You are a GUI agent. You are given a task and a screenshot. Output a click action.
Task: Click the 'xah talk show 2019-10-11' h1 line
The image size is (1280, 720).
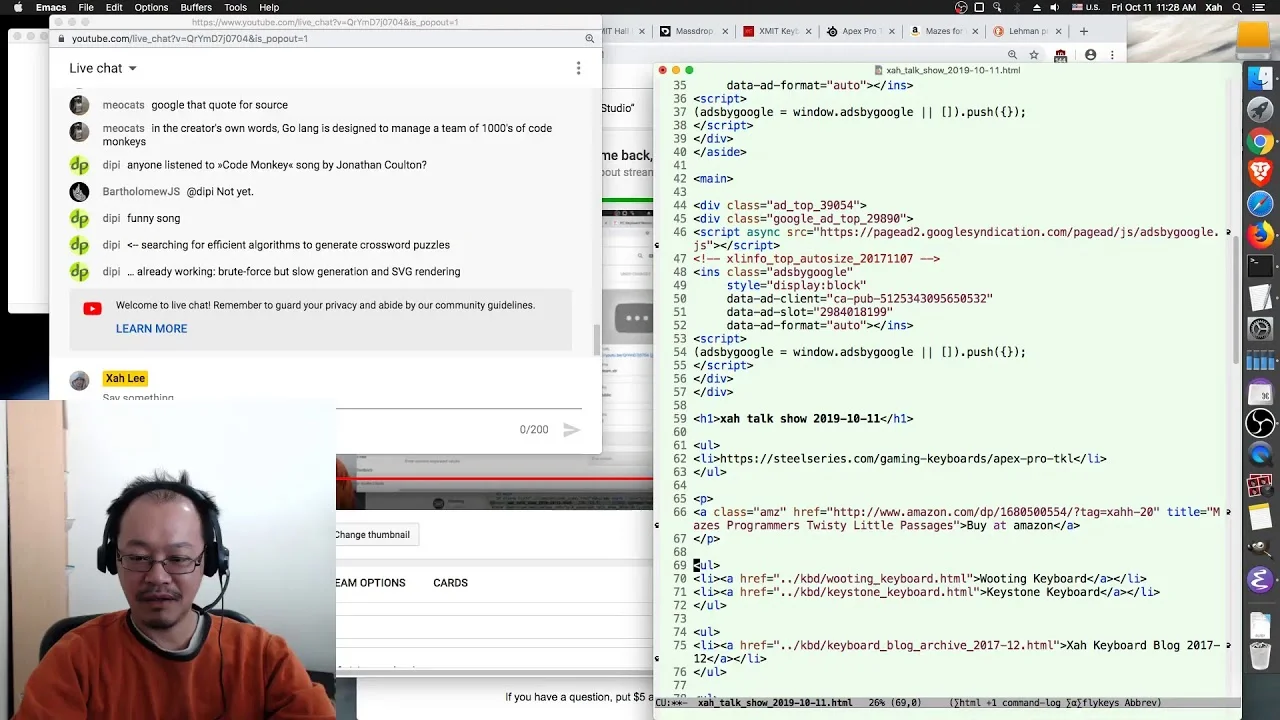(803, 419)
